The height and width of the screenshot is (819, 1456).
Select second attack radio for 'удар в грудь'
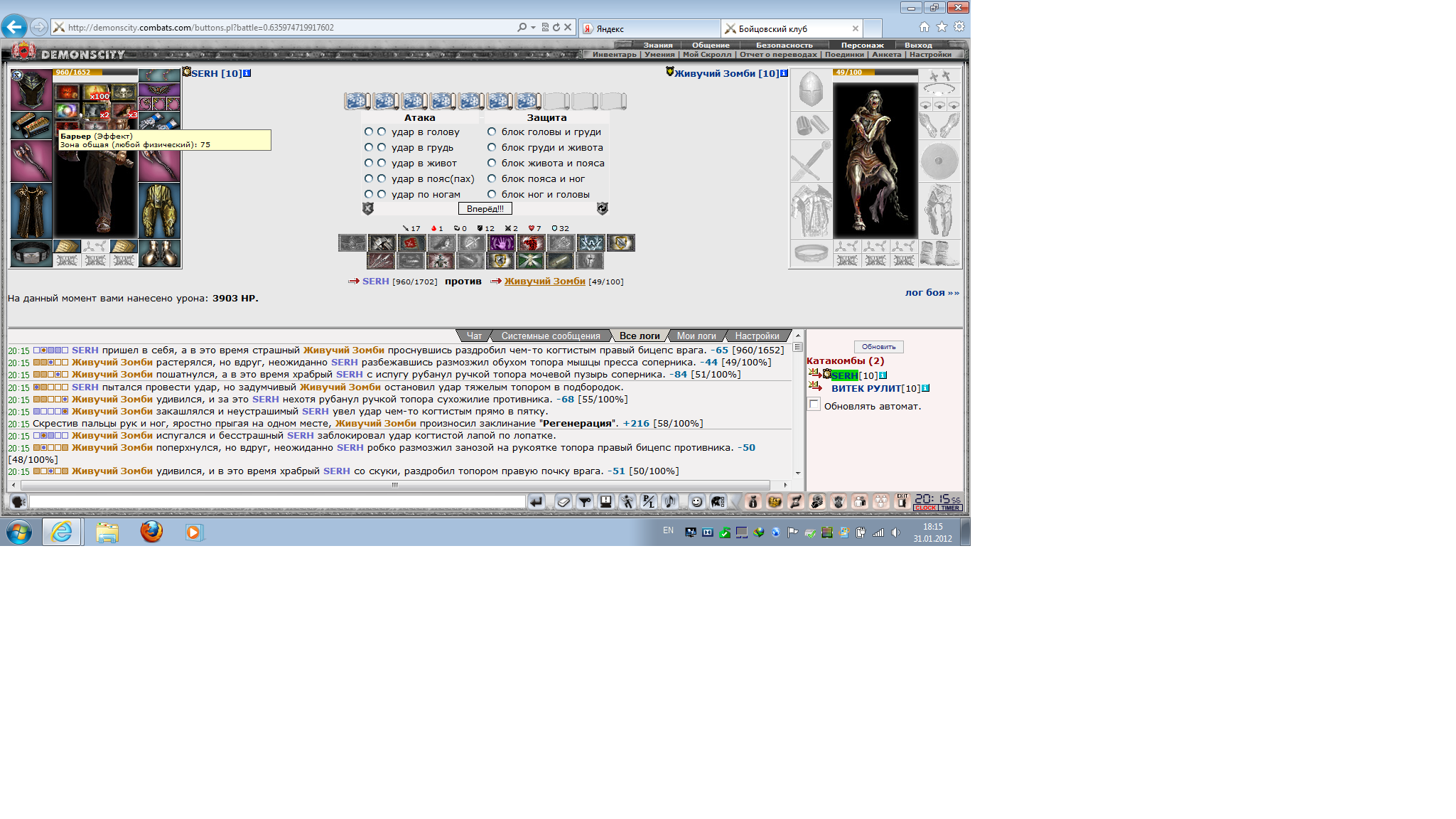[x=382, y=147]
